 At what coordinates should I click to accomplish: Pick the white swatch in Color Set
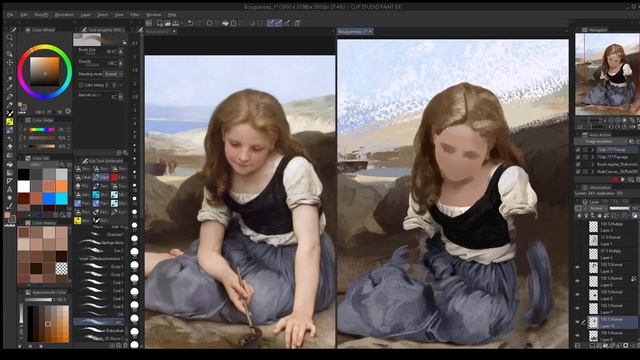coord(24,186)
